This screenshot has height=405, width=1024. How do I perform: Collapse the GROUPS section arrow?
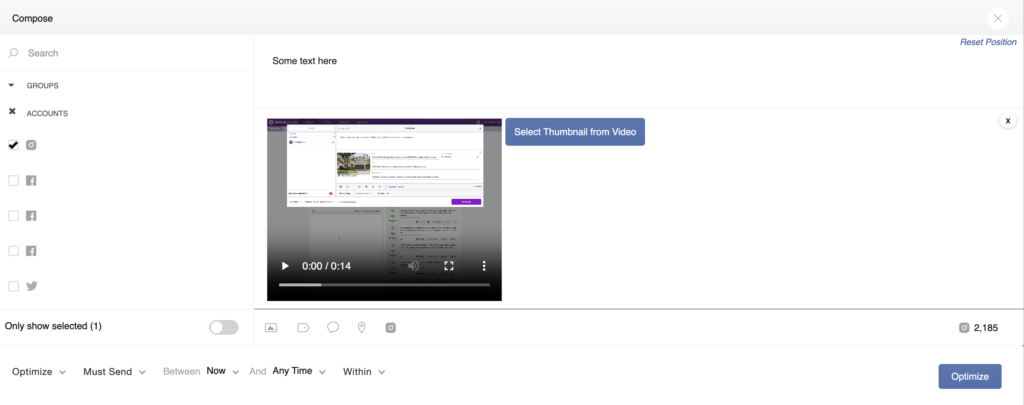click(x=12, y=85)
